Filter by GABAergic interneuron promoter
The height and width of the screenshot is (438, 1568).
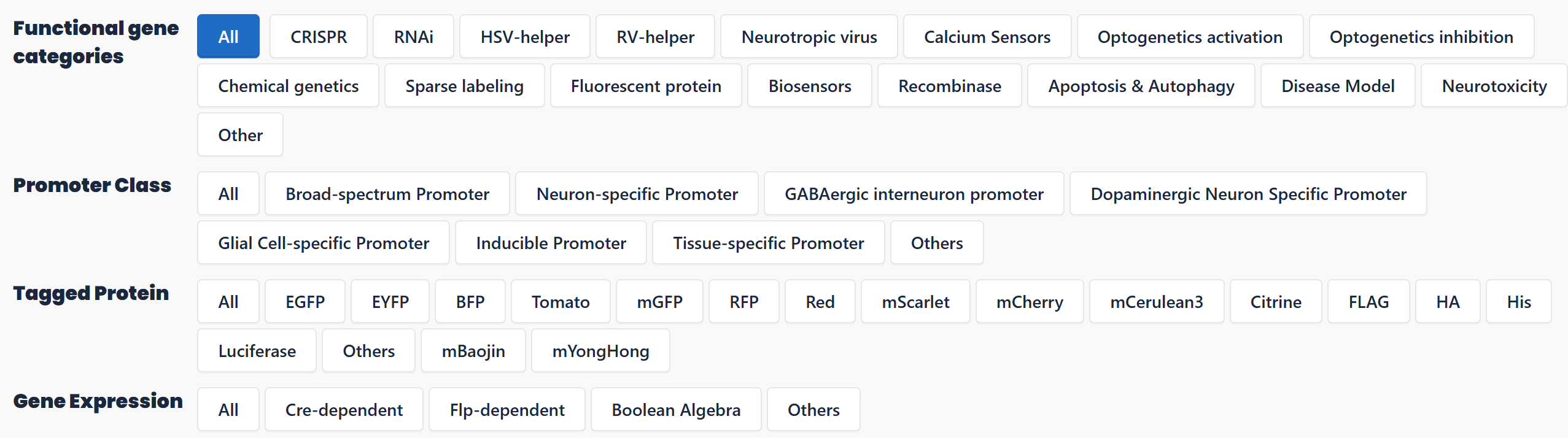(914, 194)
